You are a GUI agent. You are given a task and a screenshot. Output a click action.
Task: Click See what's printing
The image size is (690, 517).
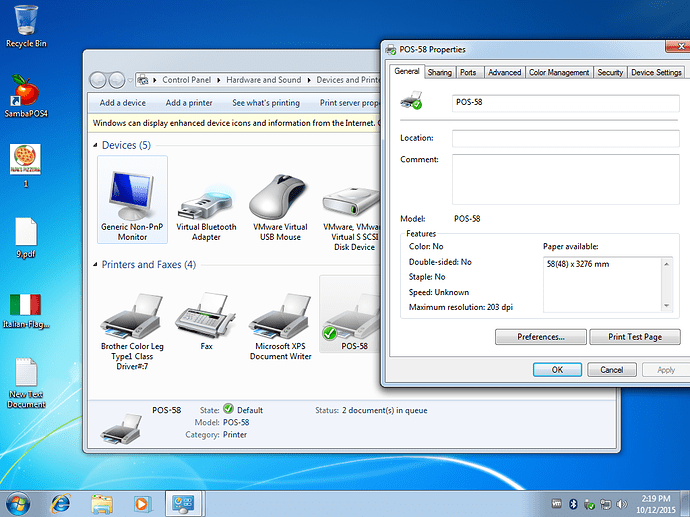pyautogui.click(x=266, y=103)
